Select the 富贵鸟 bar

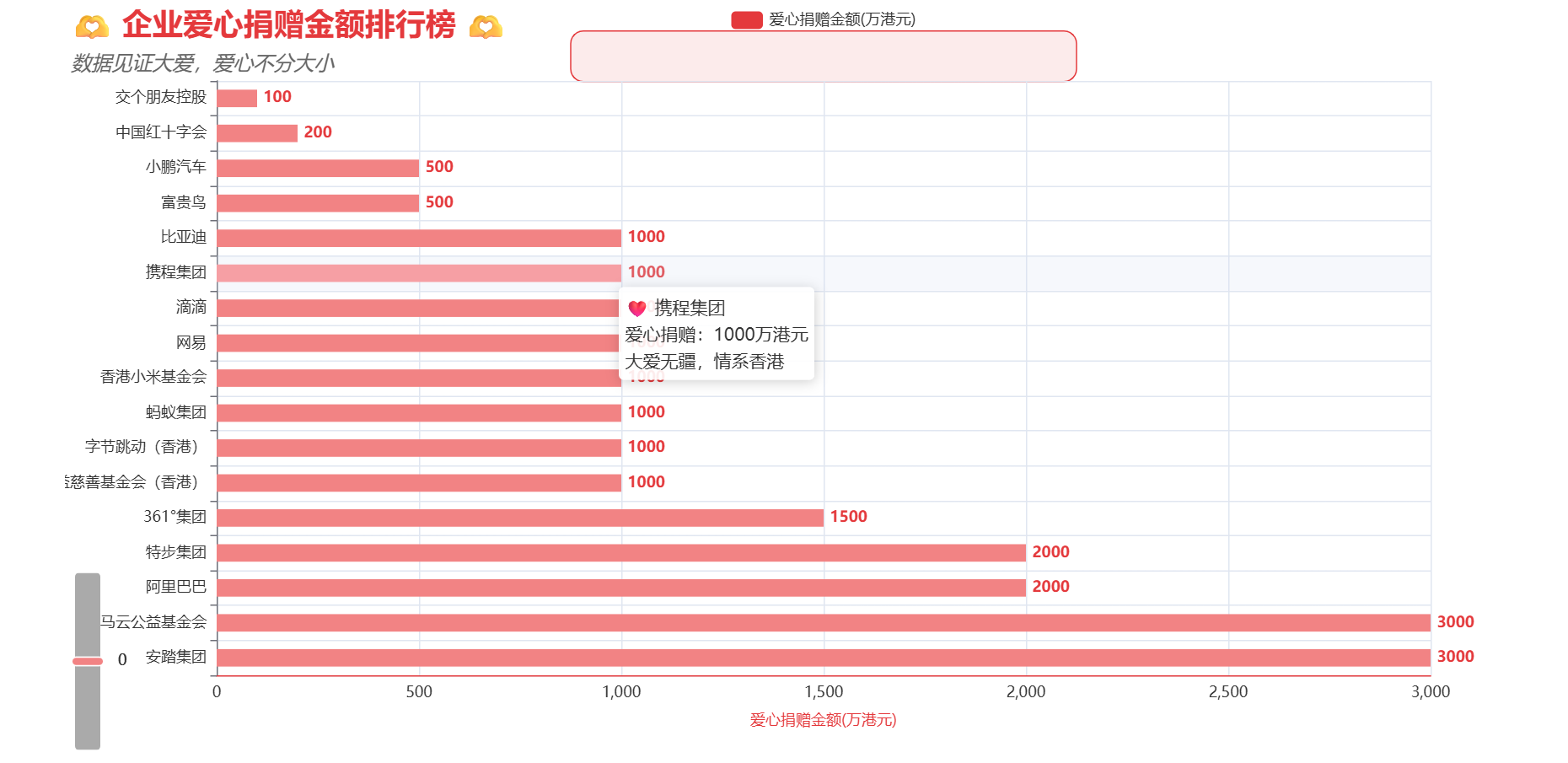[x=318, y=203]
